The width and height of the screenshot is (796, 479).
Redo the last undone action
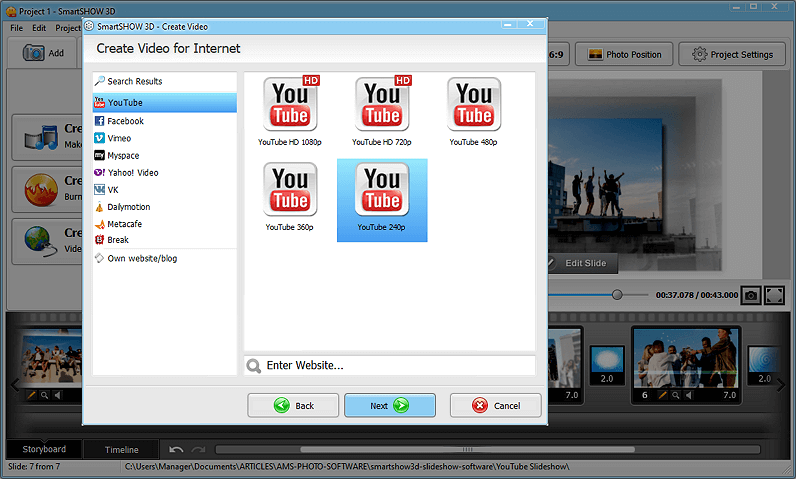click(198, 450)
